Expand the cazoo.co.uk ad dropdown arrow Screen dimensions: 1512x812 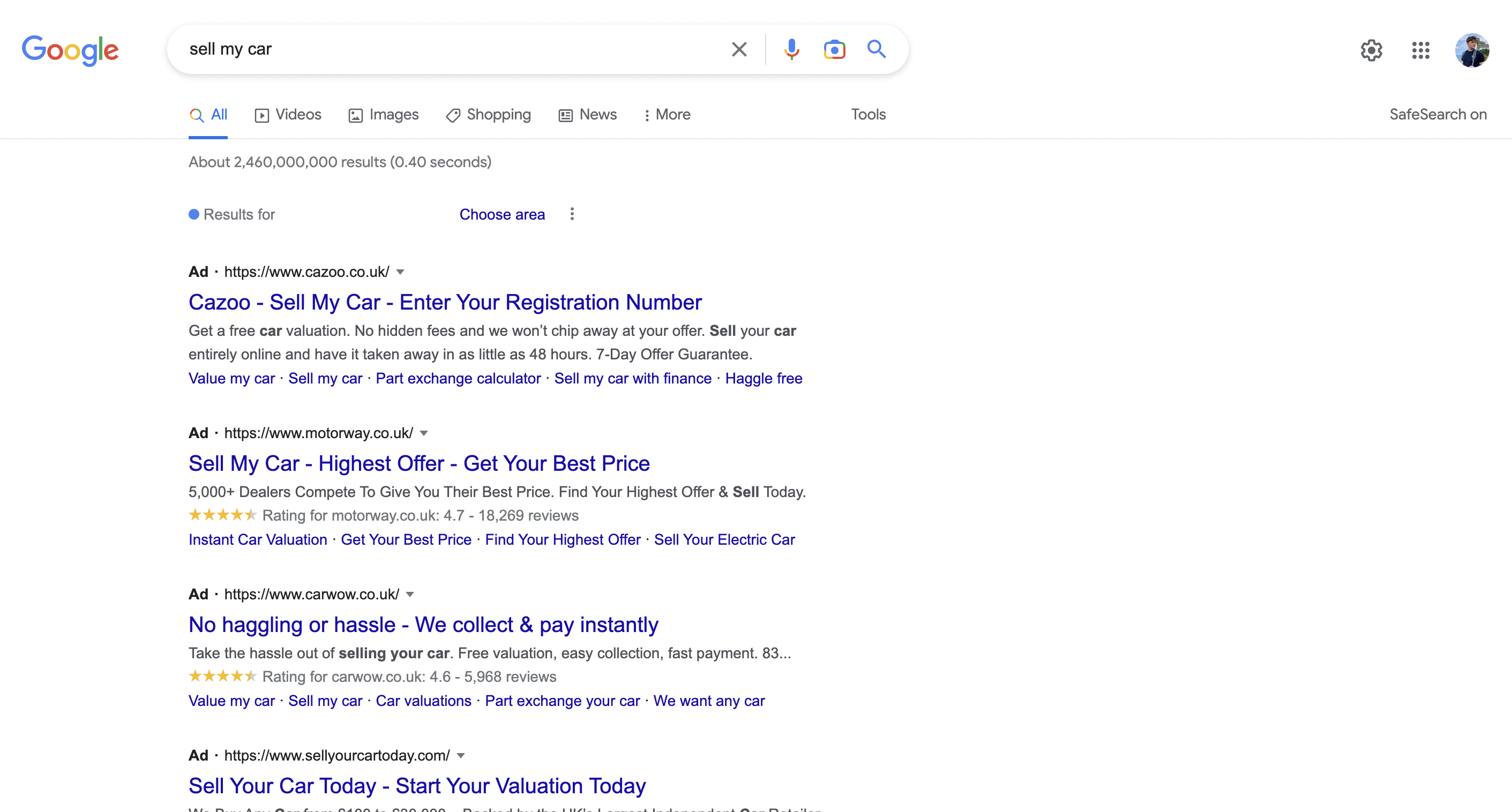coord(400,272)
